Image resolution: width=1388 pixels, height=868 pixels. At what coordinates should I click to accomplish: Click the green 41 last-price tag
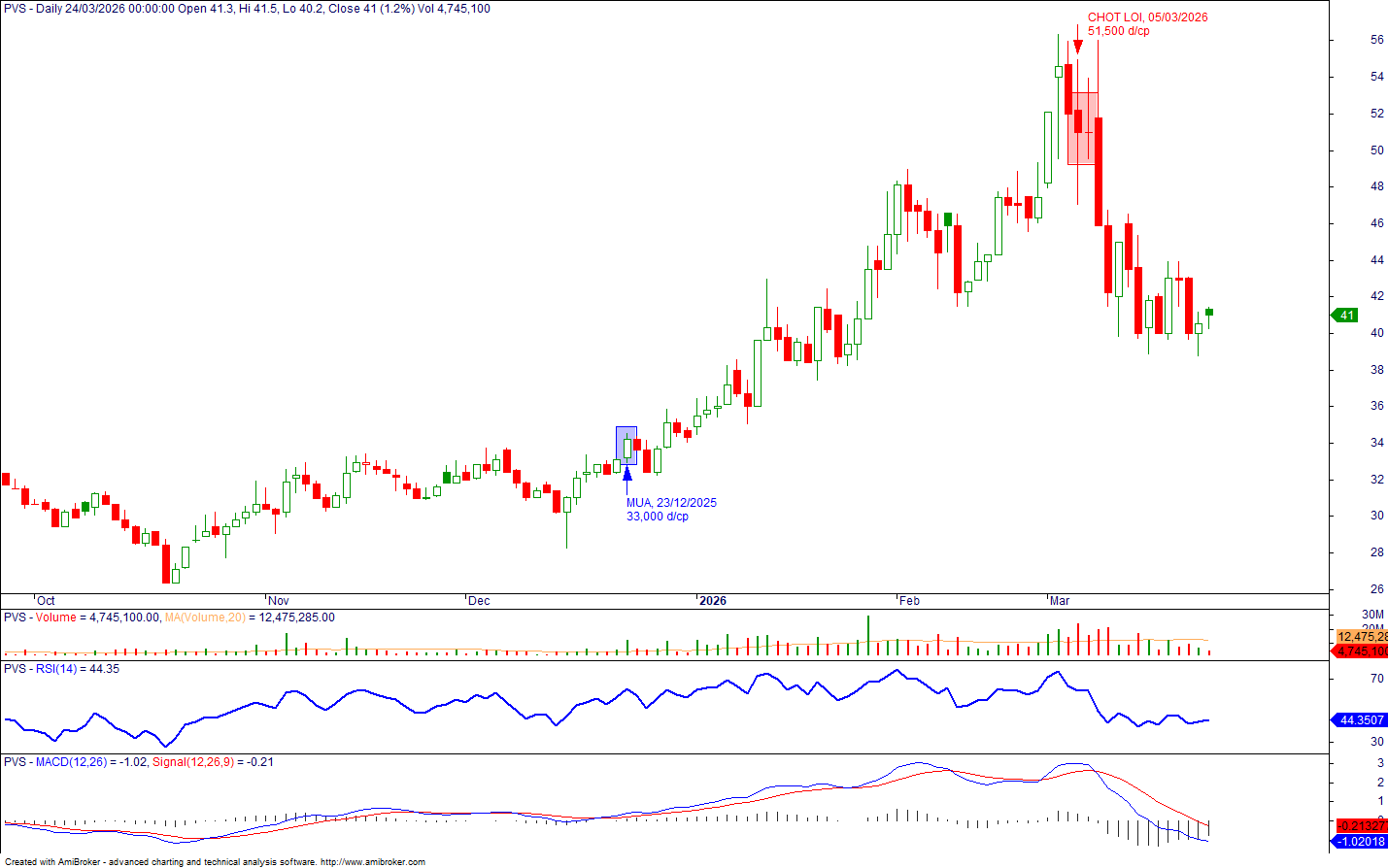coord(1345,315)
